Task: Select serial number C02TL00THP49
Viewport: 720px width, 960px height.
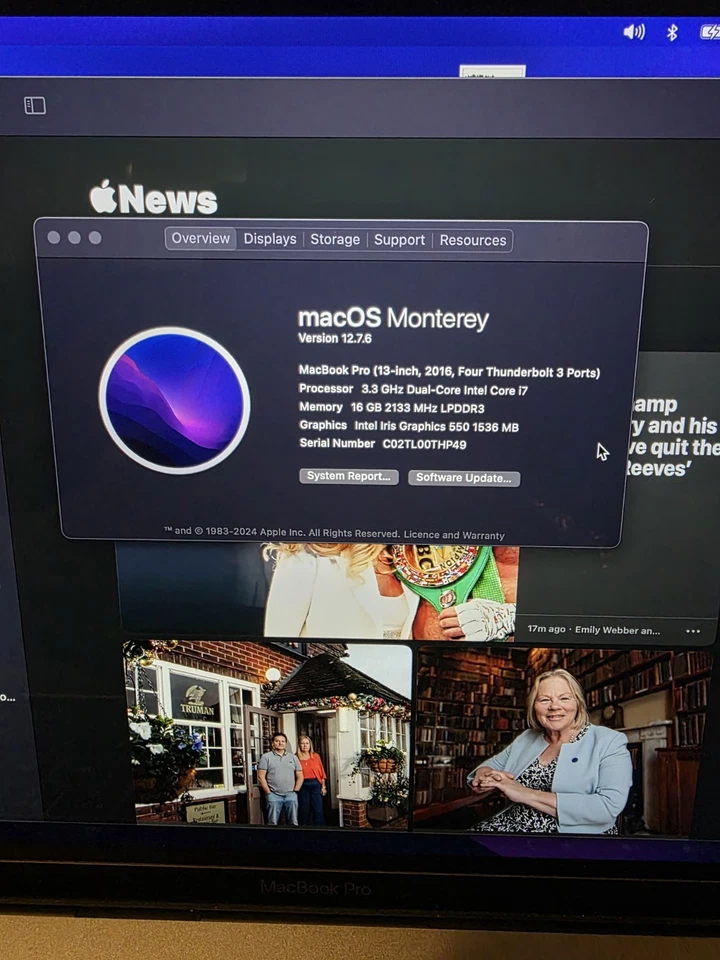Action: click(424, 444)
